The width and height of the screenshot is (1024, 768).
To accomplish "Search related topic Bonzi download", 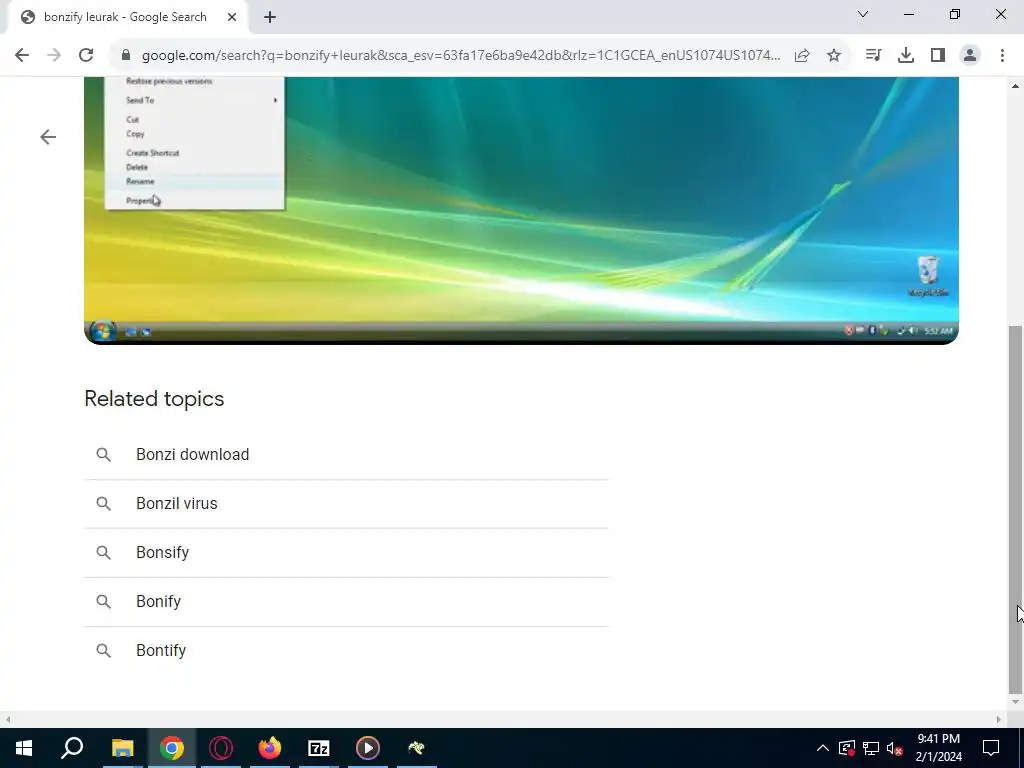I will (x=346, y=455).
